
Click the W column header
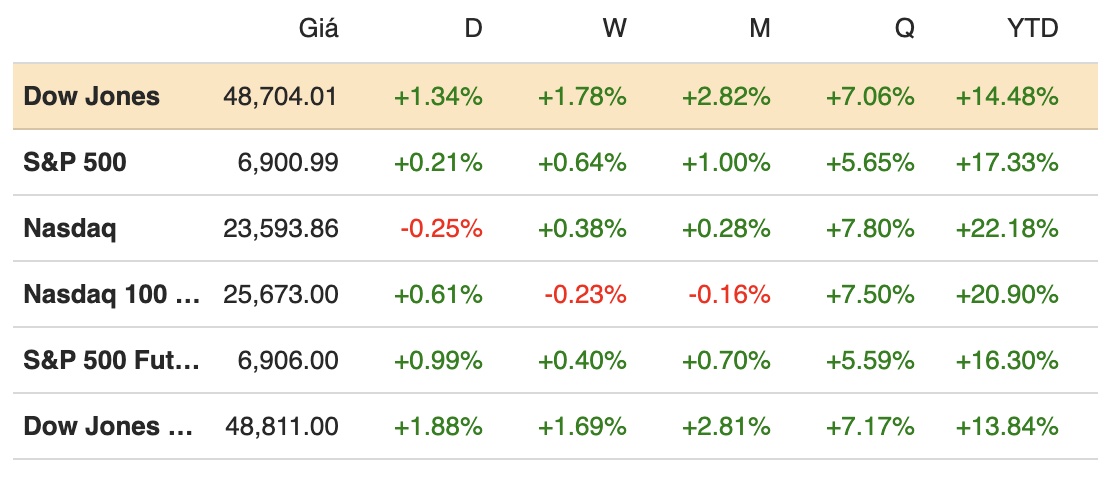click(614, 29)
